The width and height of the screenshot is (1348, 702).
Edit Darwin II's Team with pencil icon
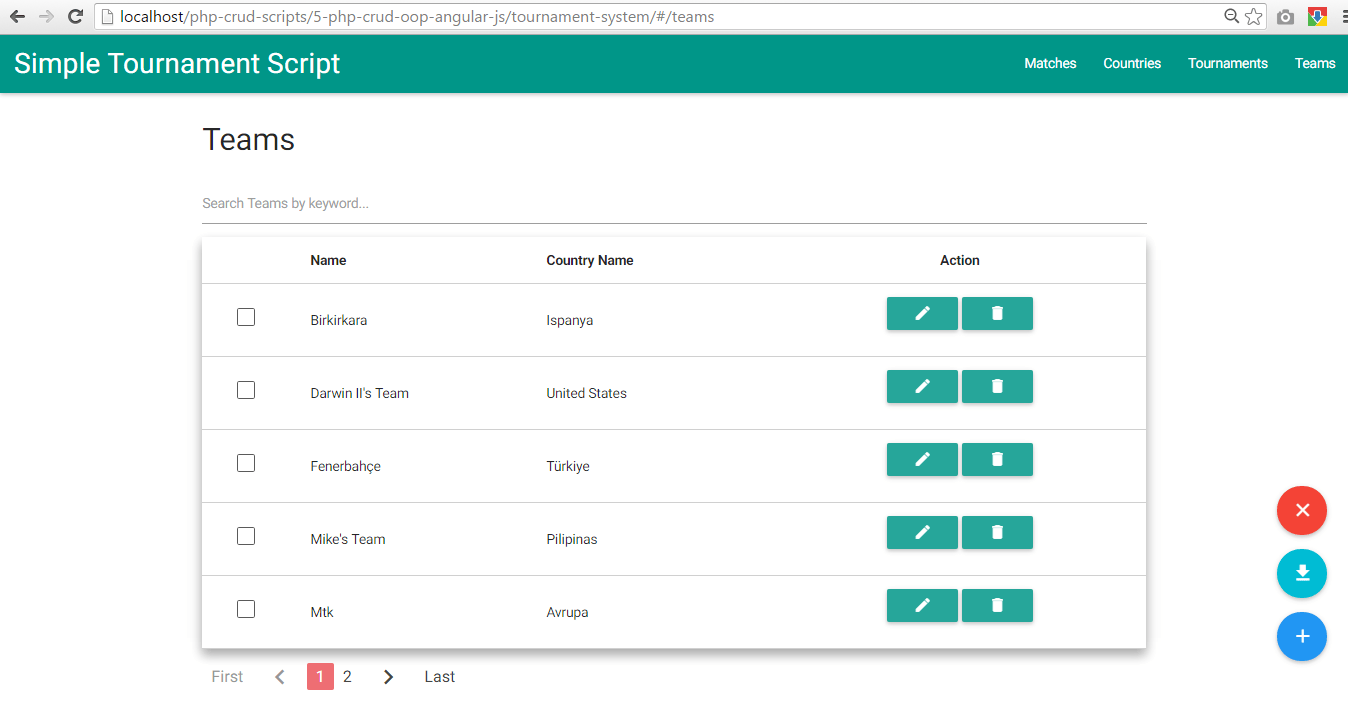click(x=922, y=386)
